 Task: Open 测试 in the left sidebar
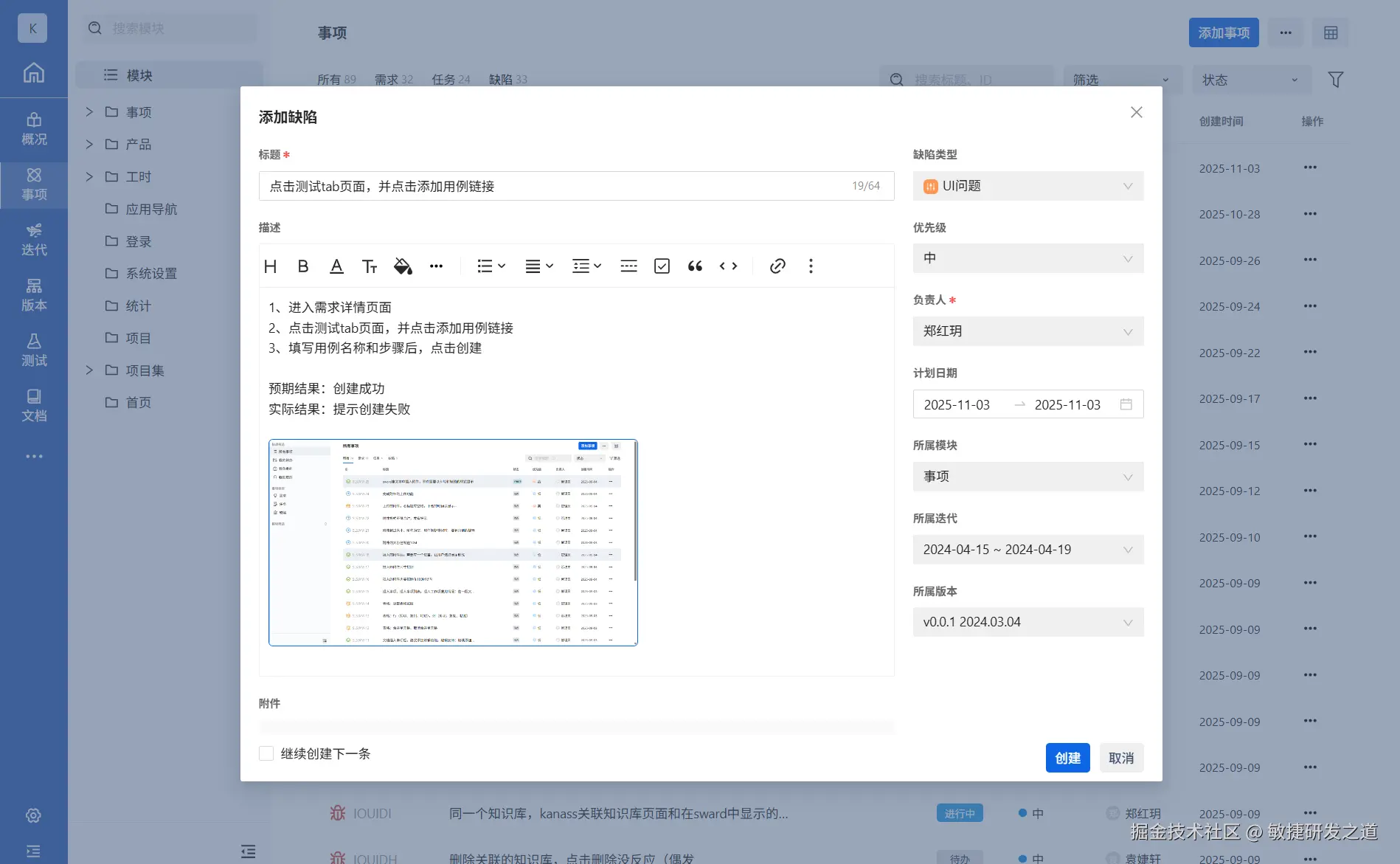coord(34,350)
